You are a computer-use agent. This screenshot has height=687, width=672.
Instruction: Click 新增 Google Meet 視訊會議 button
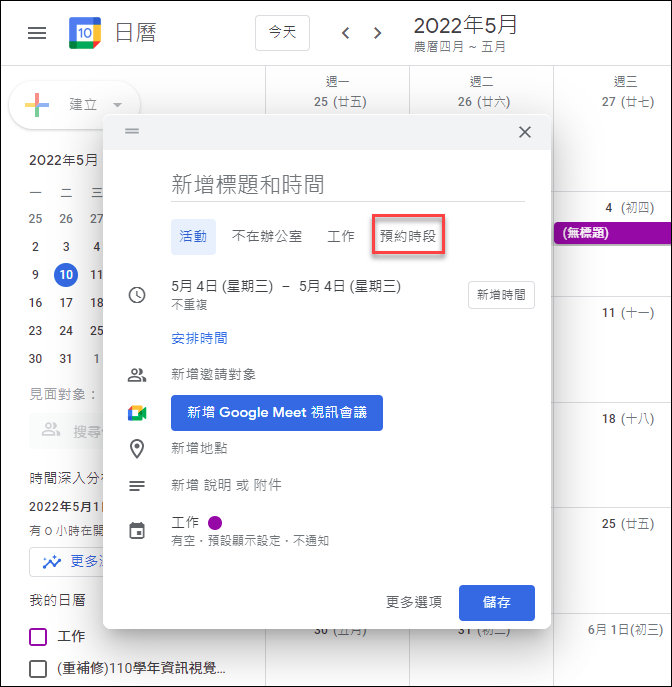(277, 413)
